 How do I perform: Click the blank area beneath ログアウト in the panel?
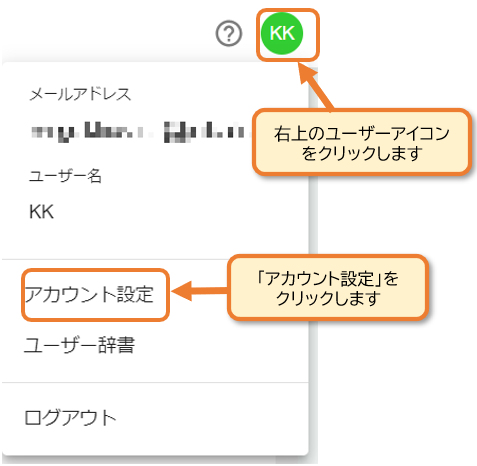click(x=155, y=442)
